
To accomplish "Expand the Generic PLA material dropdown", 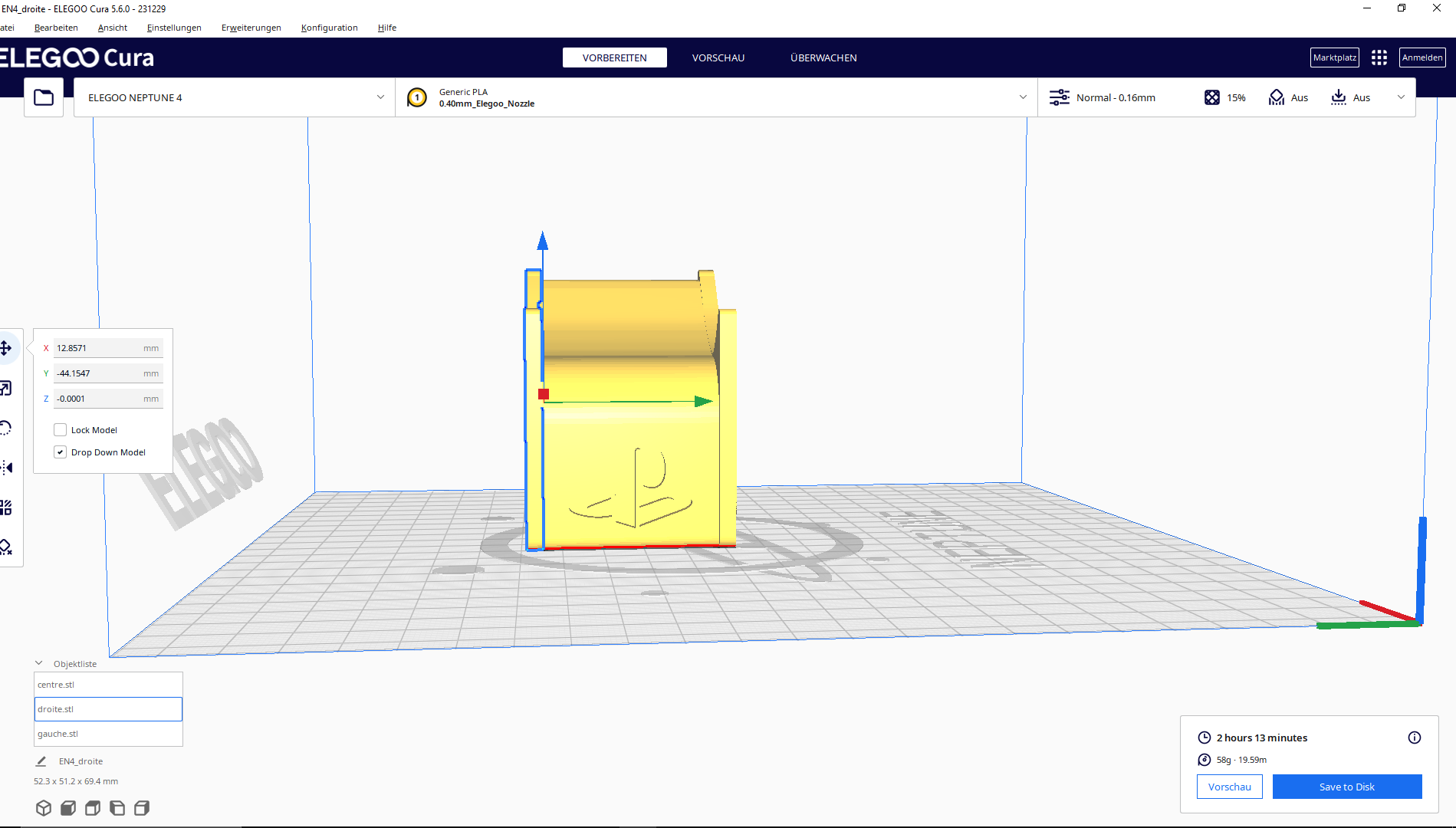I will coord(717,97).
